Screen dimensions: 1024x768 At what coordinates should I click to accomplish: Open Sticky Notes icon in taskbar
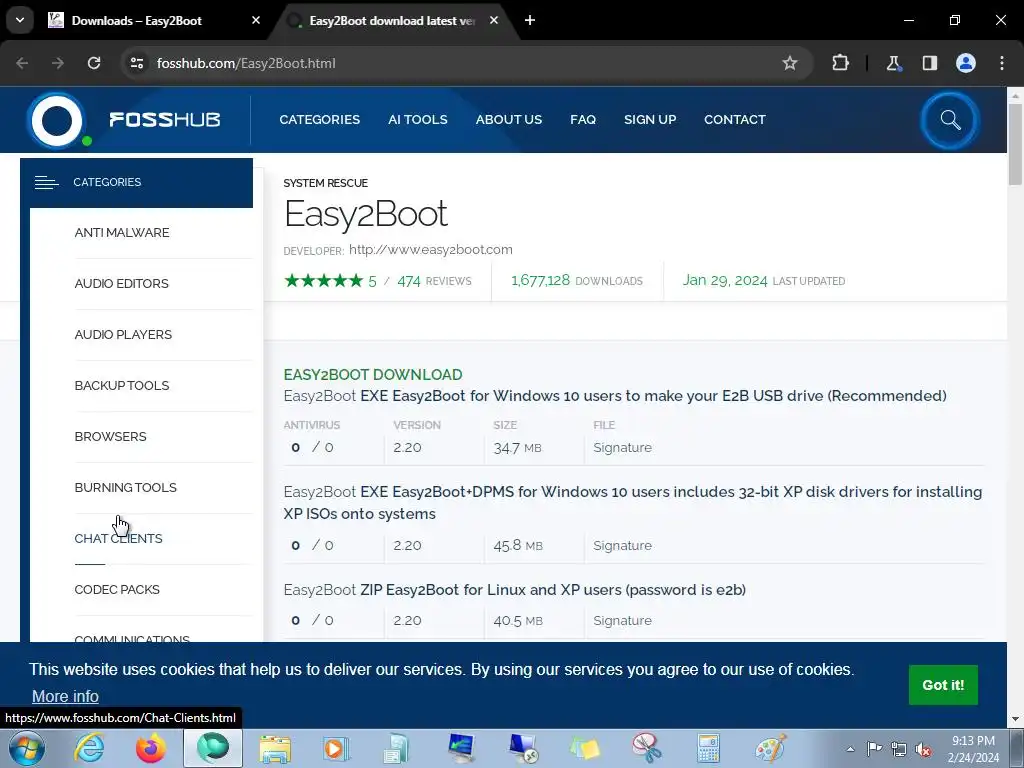tap(584, 748)
